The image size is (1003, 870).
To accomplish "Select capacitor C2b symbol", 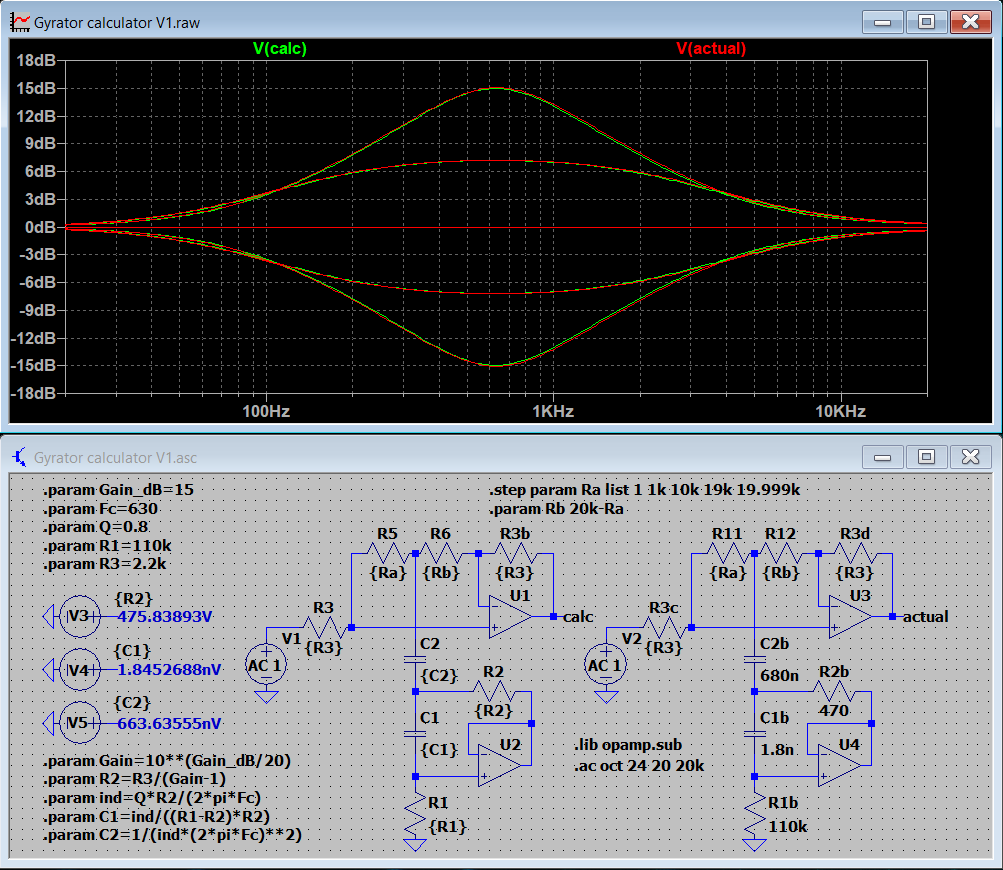I will pyautogui.click(x=755, y=659).
